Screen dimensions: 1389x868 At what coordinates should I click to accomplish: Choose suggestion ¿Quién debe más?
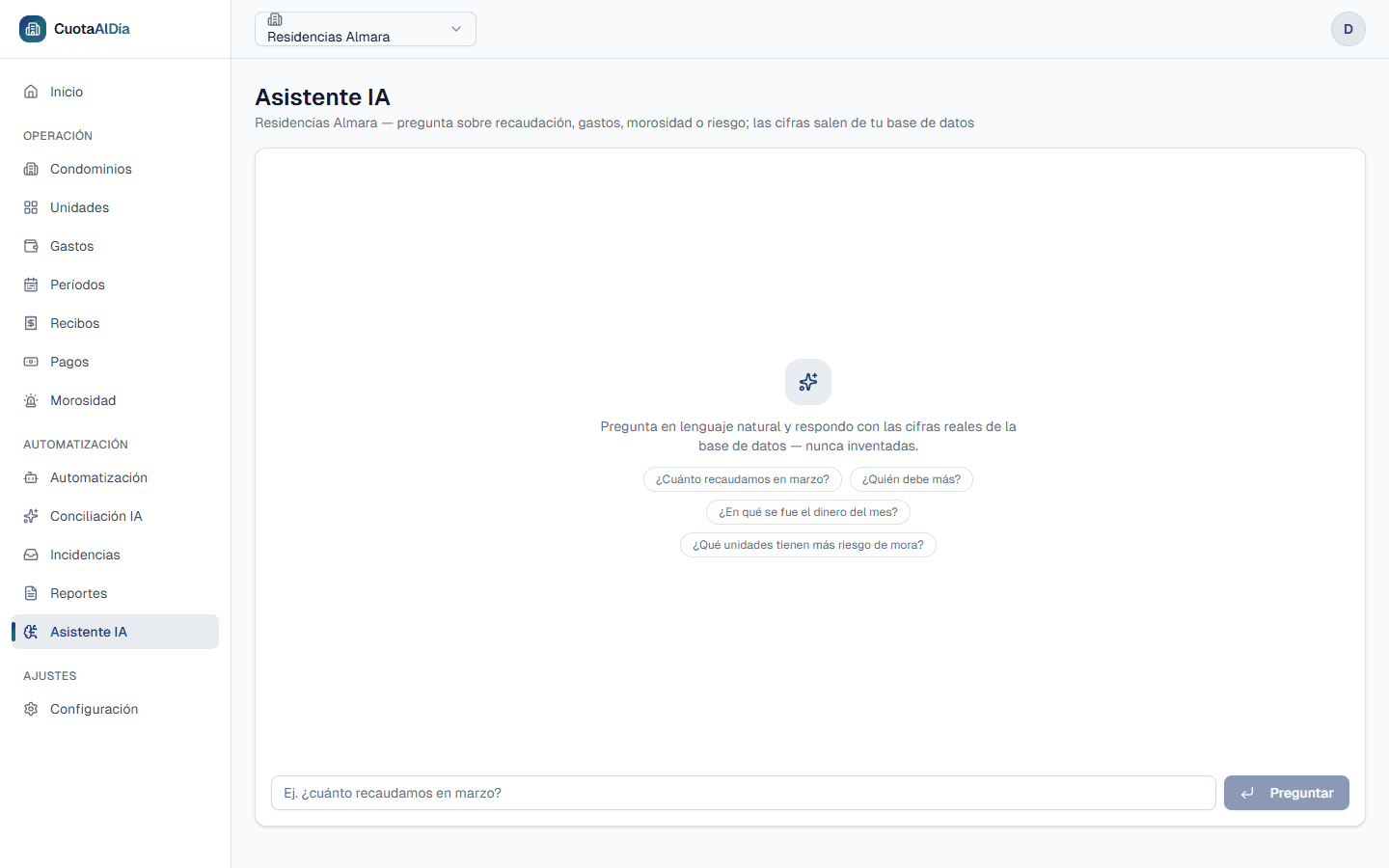(x=912, y=479)
